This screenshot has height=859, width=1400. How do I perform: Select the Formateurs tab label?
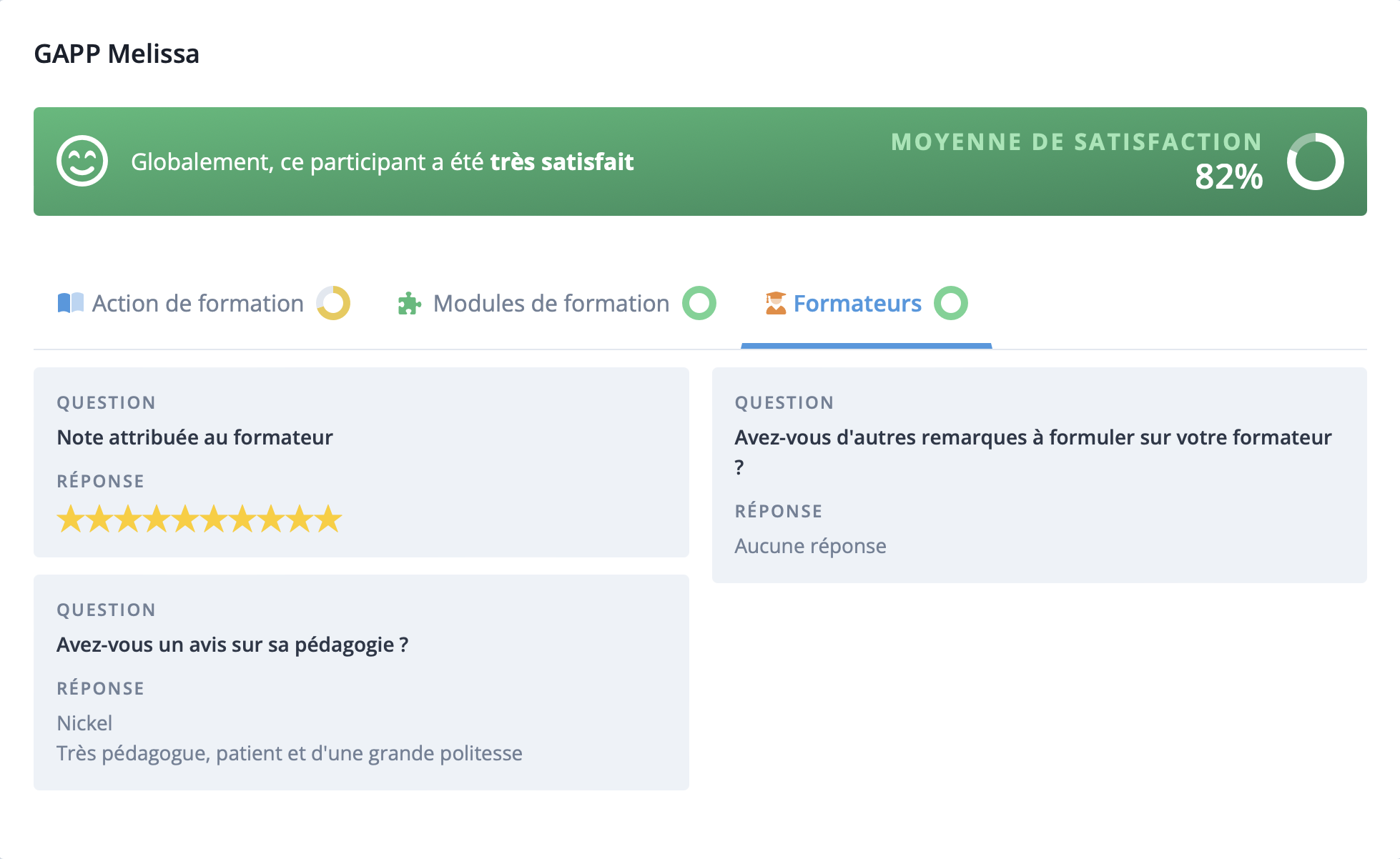(x=857, y=304)
